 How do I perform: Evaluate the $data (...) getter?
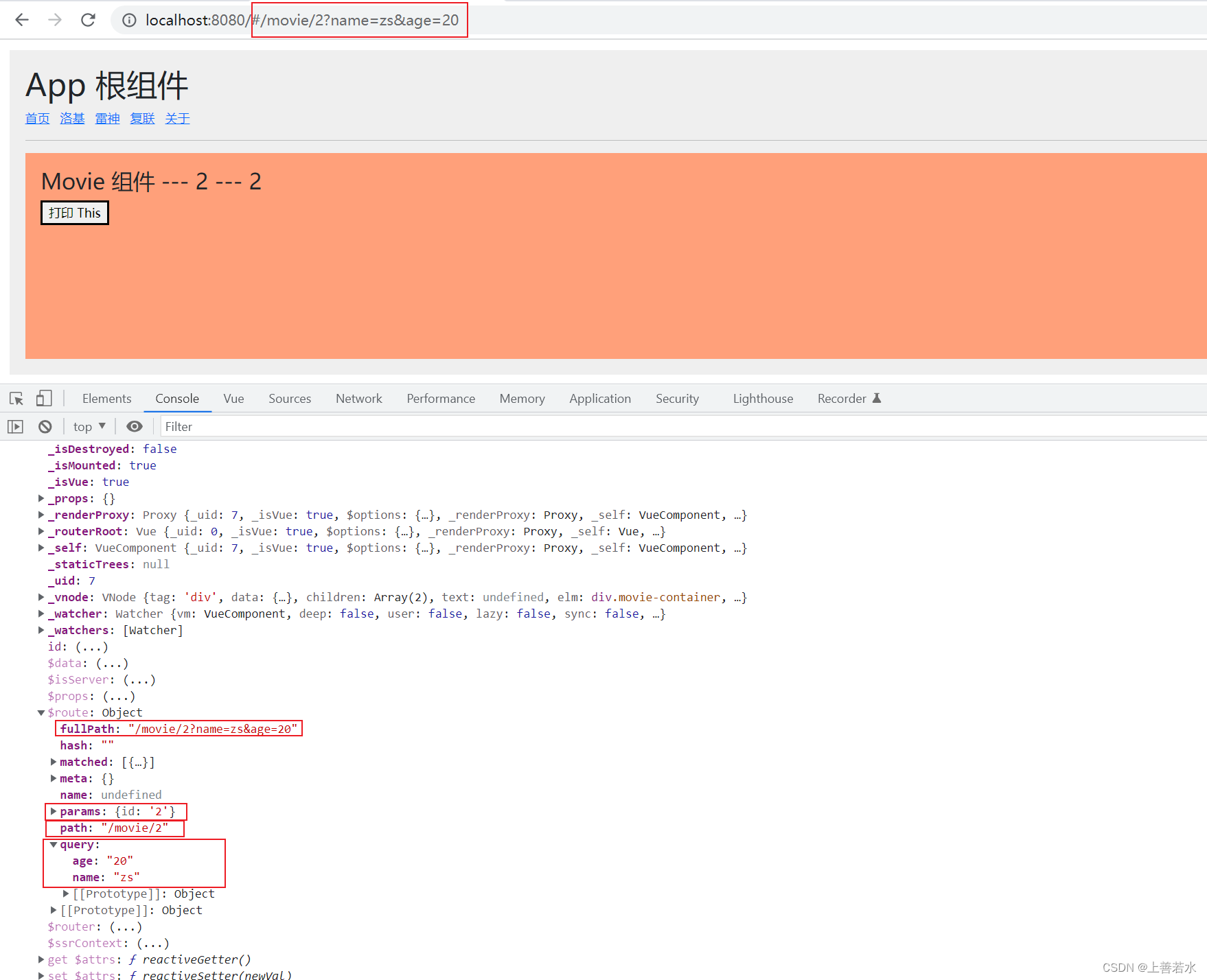[112, 663]
